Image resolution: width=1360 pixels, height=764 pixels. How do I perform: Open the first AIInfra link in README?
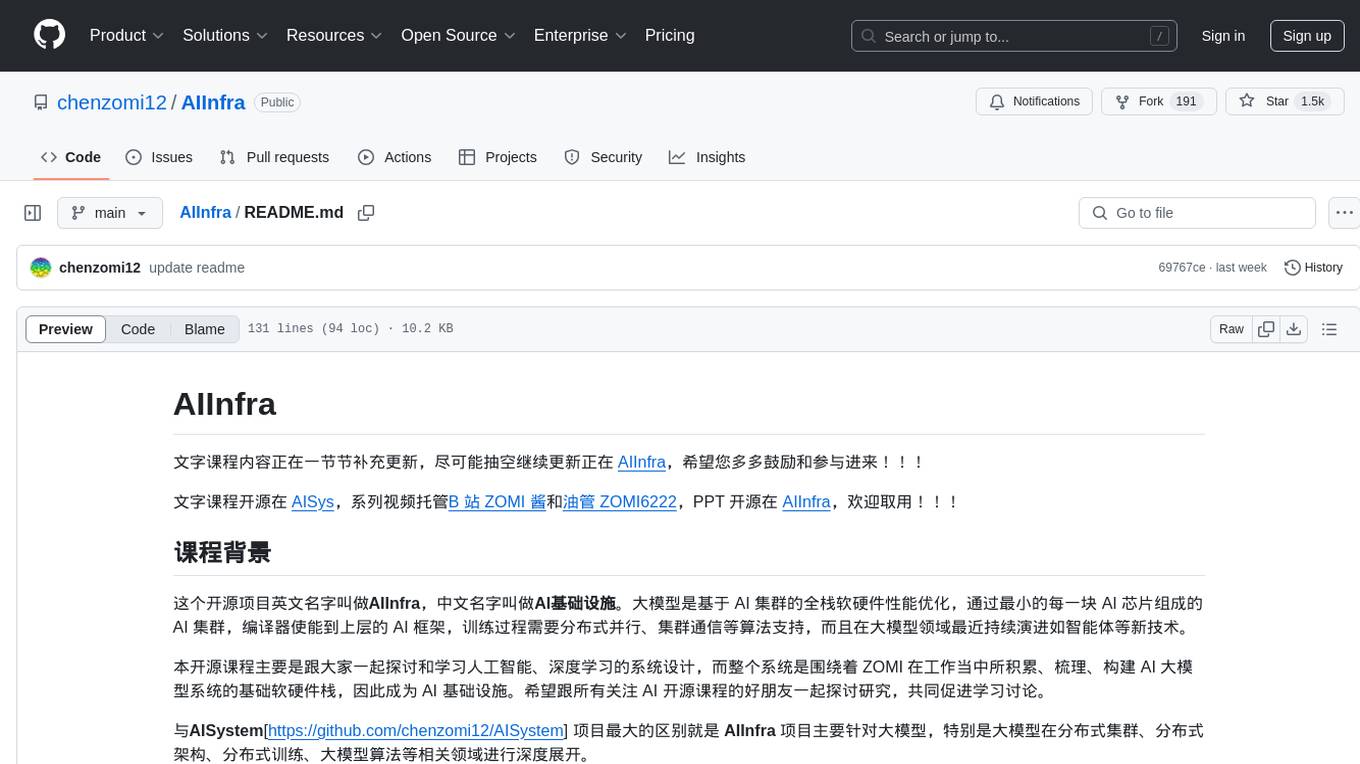coord(642,462)
